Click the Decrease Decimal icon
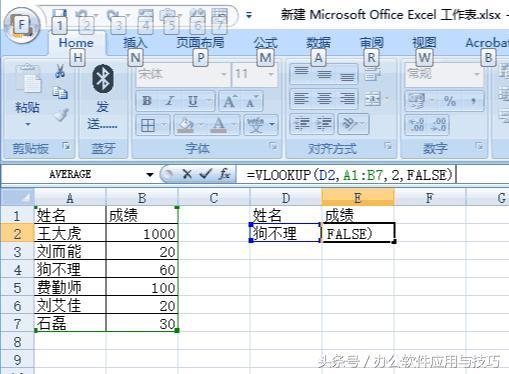This screenshot has height=374, width=509. 438,125
